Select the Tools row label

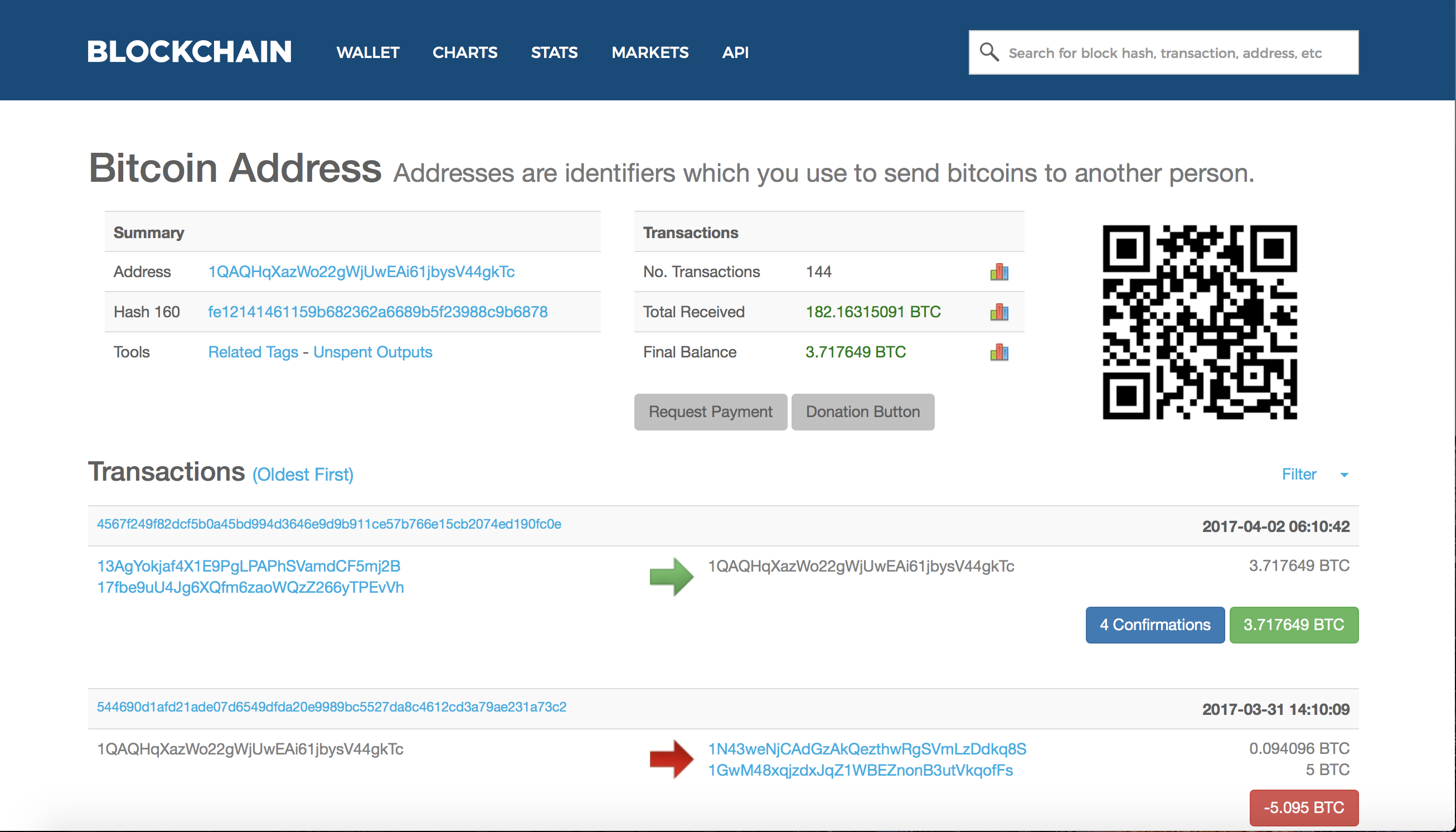tap(132, 352)
